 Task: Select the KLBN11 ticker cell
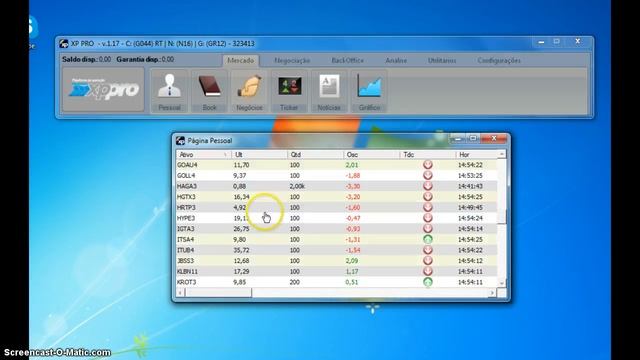(x=187, y=271)
